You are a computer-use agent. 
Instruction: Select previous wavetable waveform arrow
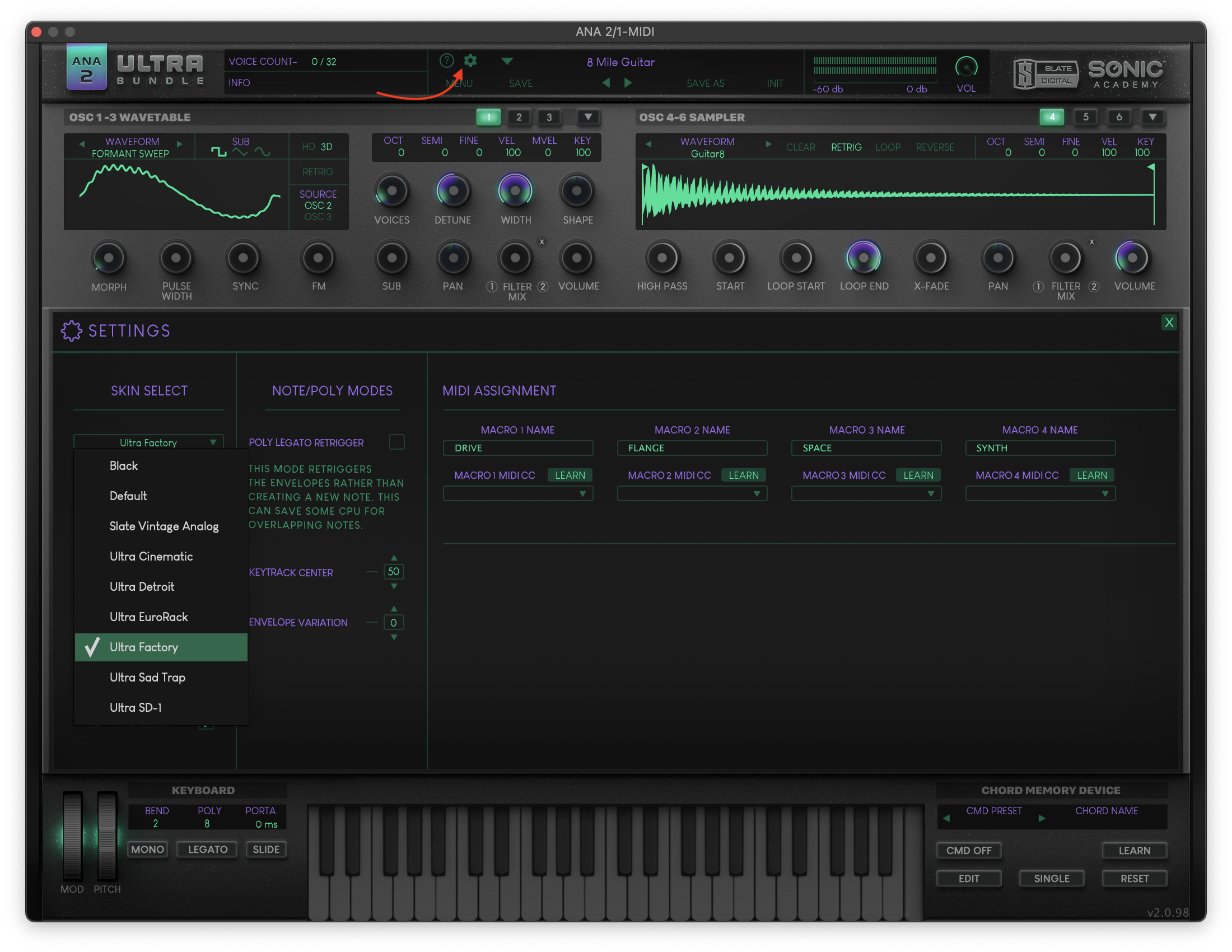pyautogui.click(x=82, y=144)
